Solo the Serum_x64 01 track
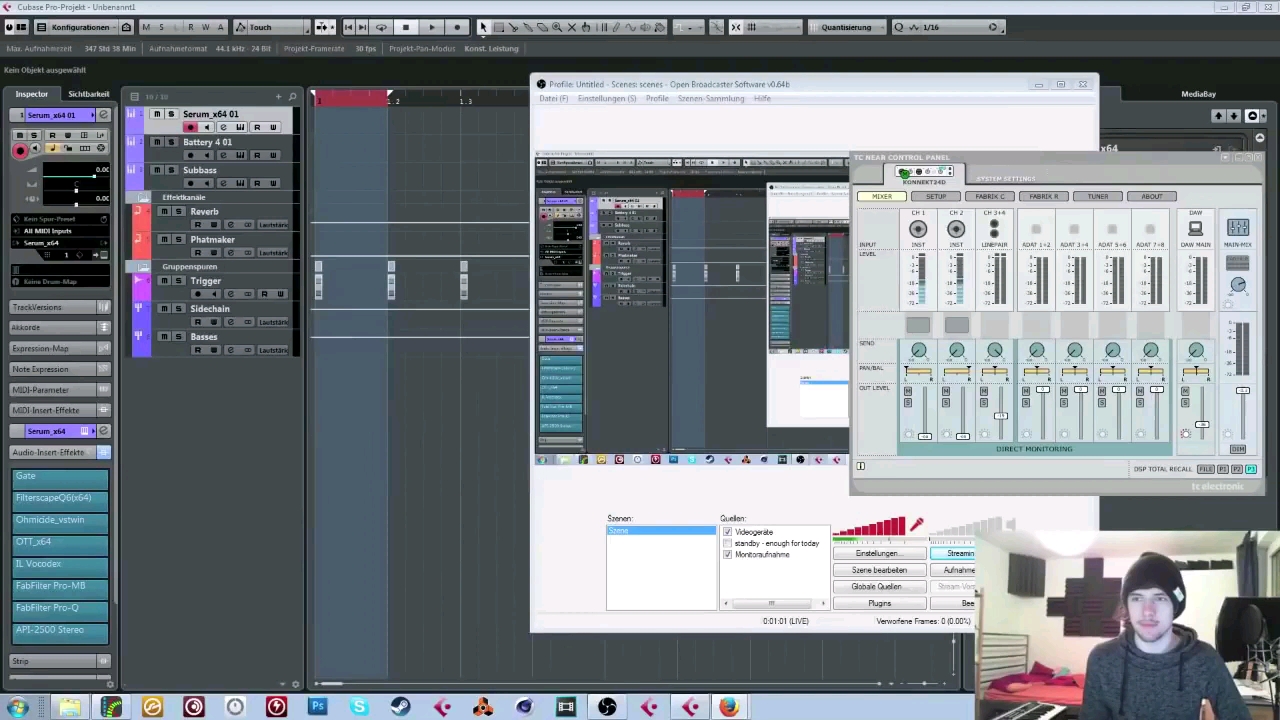The height and width of the screenshot is (720, 1280). (170, 114)
